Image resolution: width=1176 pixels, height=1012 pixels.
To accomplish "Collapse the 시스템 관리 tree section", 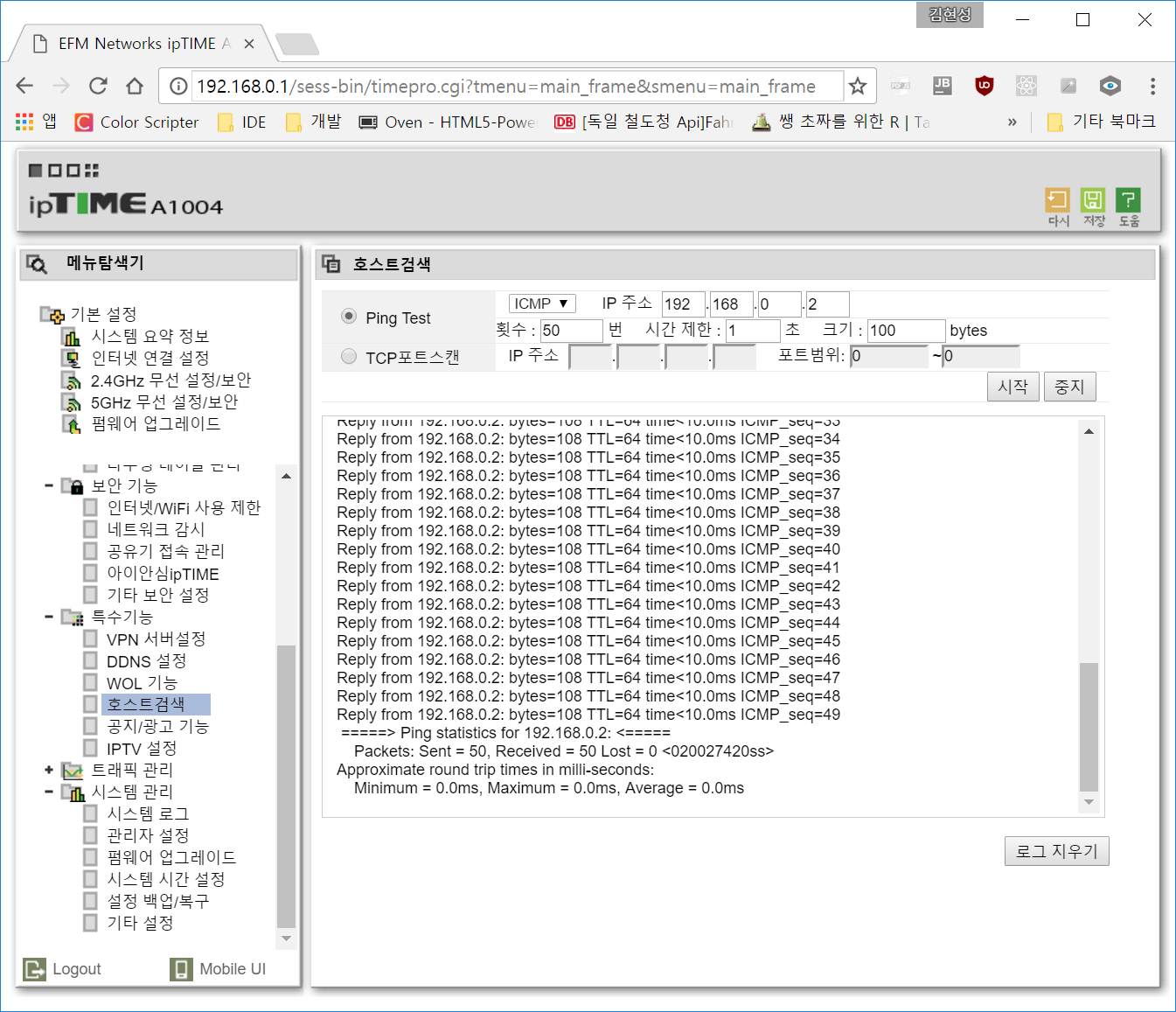I will click(49, 792).
